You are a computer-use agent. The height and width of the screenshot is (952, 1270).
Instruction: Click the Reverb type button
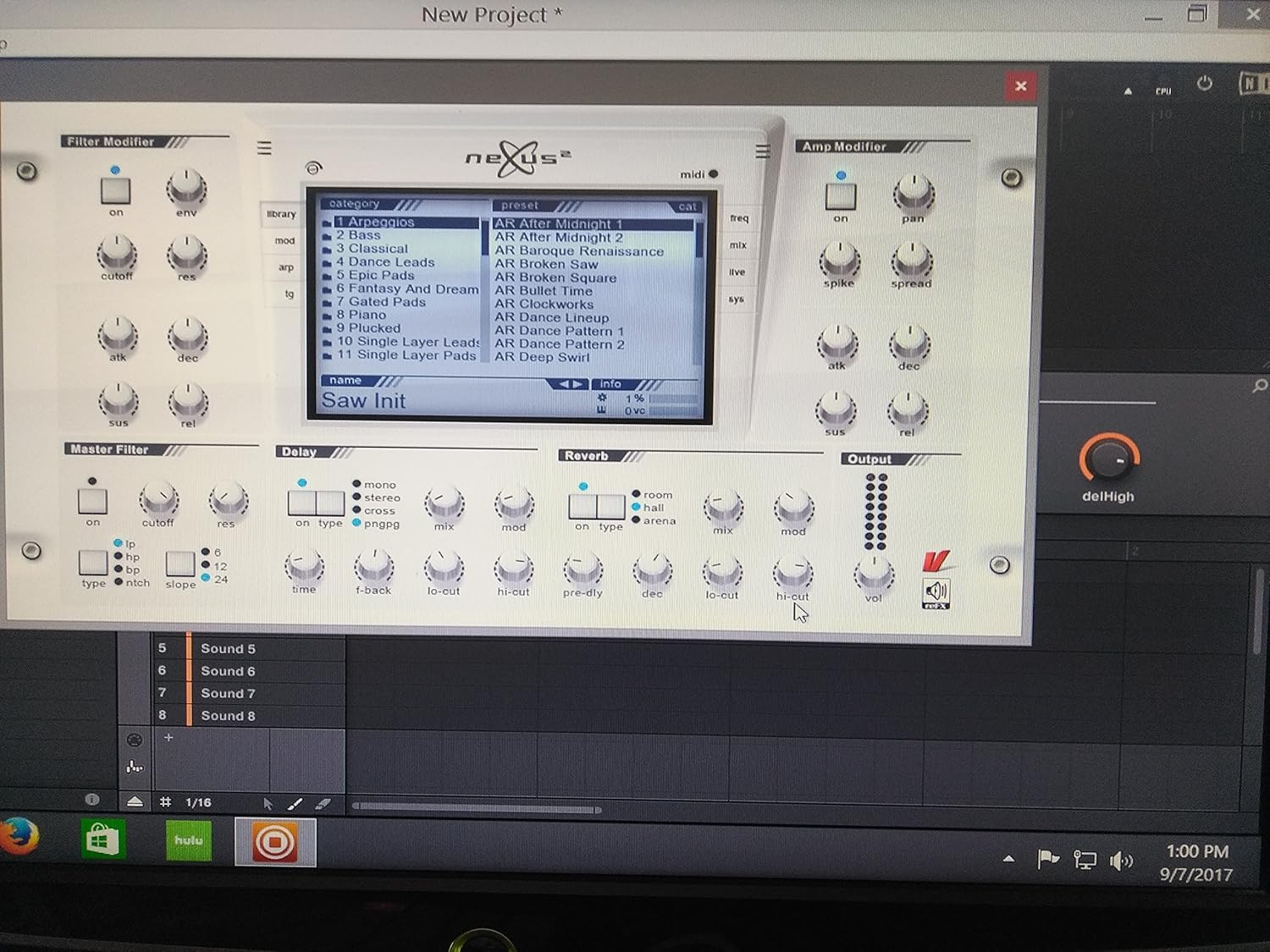(610, 506)
